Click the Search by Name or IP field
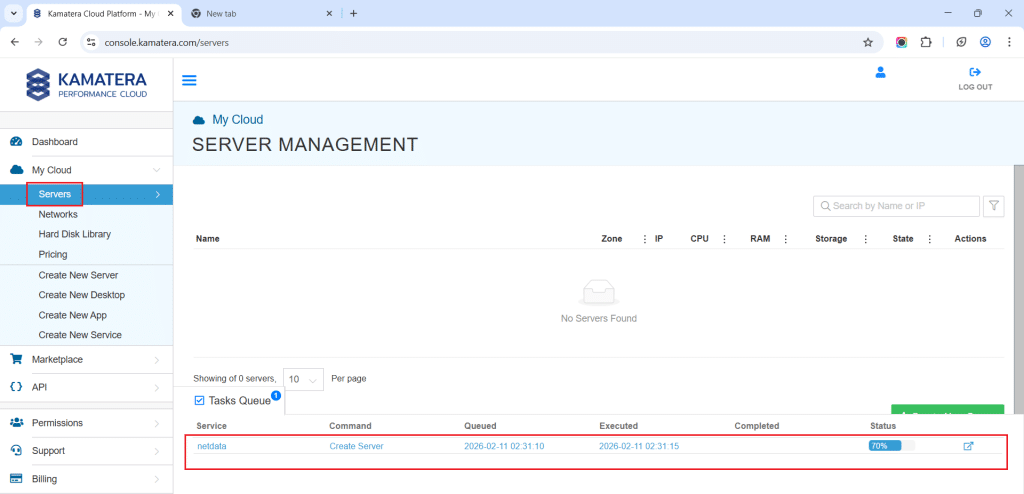 point(897,206)
